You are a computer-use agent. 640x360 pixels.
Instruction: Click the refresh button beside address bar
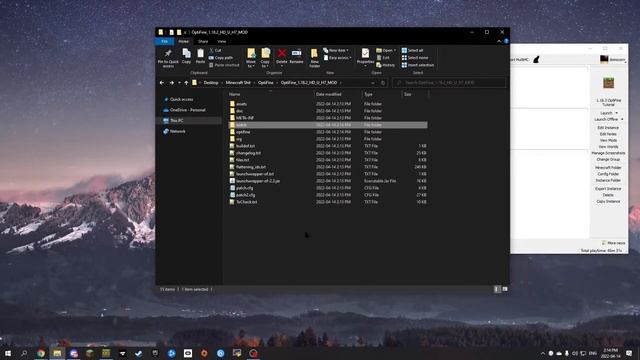[383, 83]
